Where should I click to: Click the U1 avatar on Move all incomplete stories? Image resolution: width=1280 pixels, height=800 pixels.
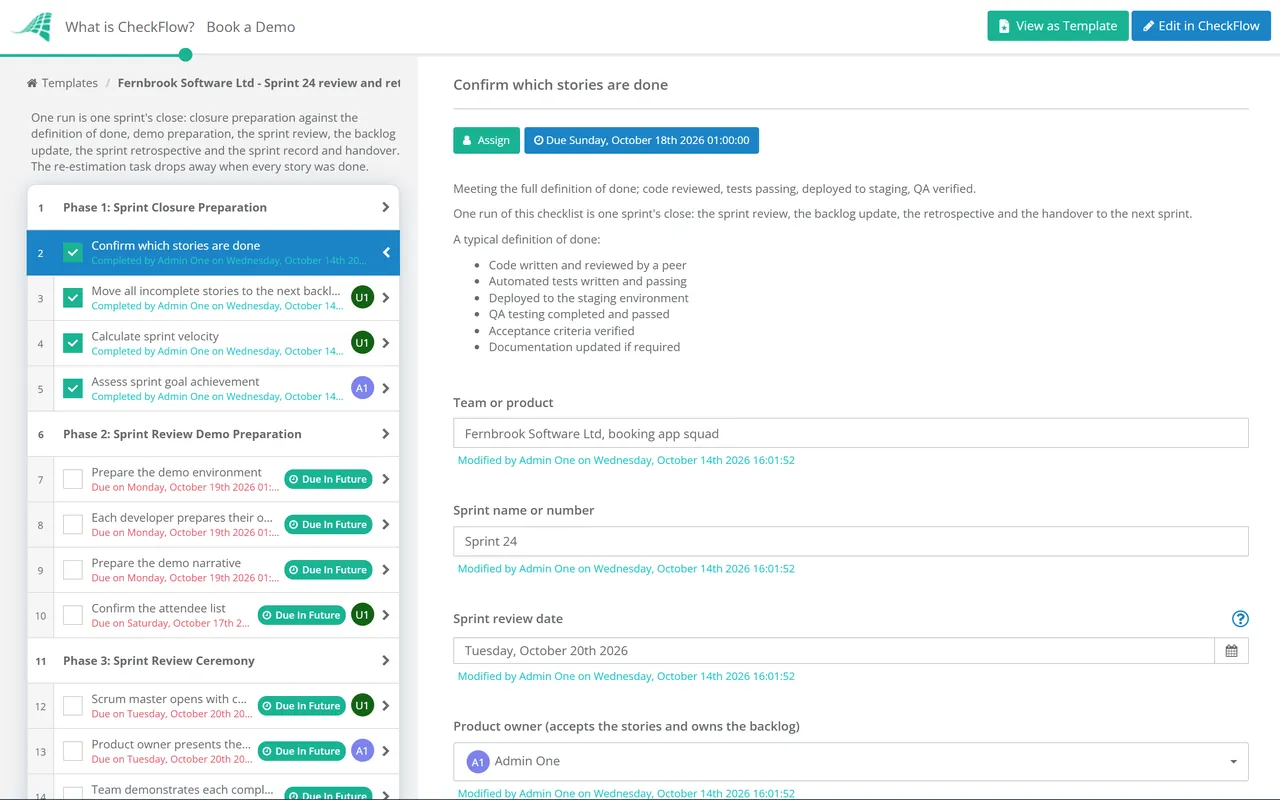pos(362,297)
